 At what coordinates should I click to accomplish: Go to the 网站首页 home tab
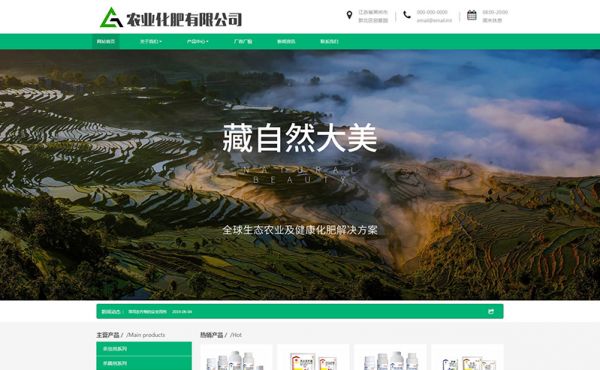106,41
